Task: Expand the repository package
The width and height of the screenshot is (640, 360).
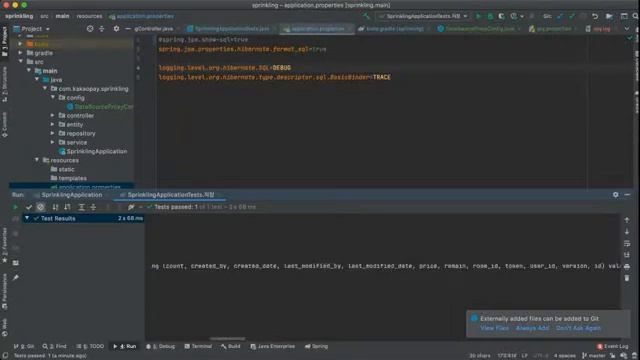Action: (53, 133)
